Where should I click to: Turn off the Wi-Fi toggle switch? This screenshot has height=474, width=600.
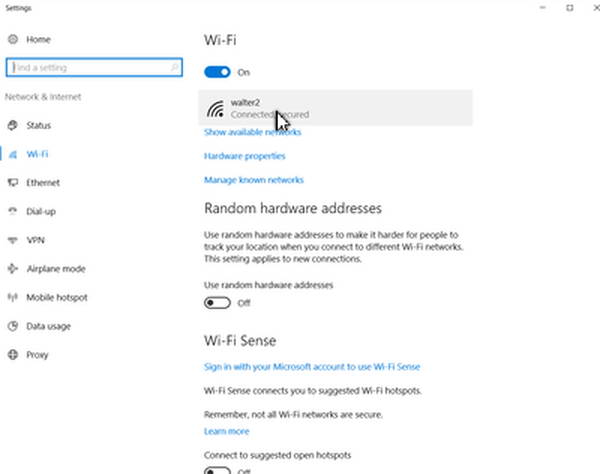point(217,72)
